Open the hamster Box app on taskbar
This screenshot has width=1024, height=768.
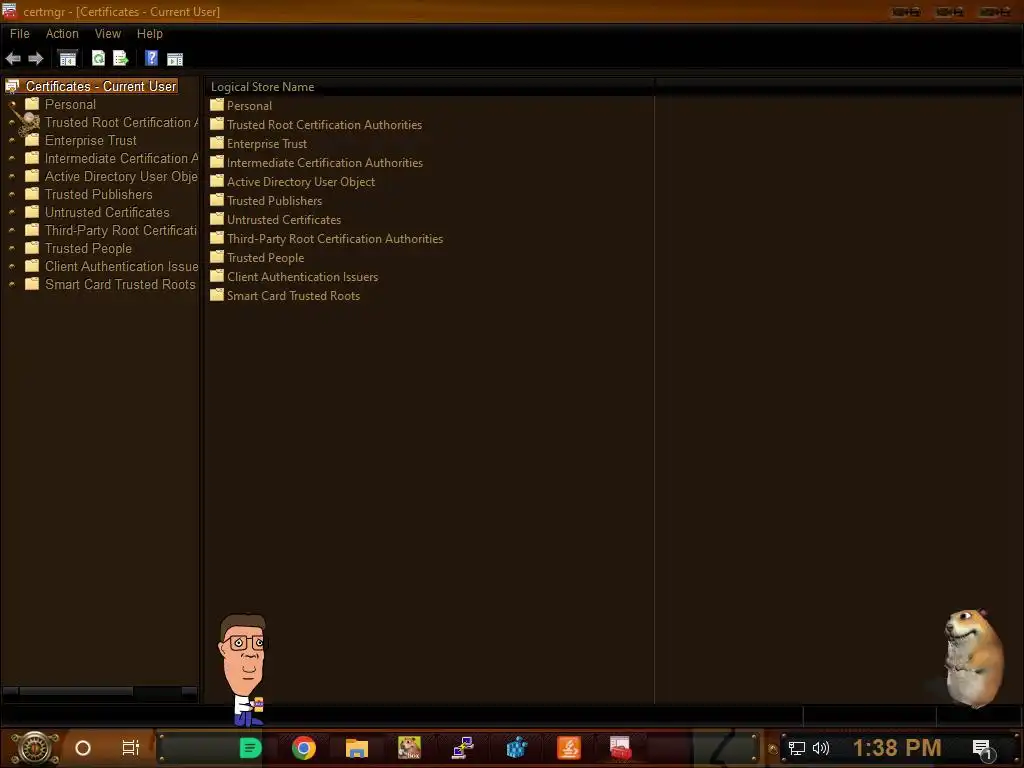tap(409, 748)
